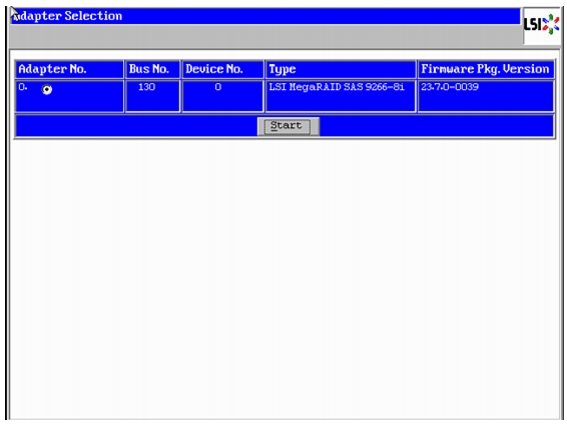The image size is (567, 432).
Task: Click the Bus No. column header
Action: click(x=153, y=69)
